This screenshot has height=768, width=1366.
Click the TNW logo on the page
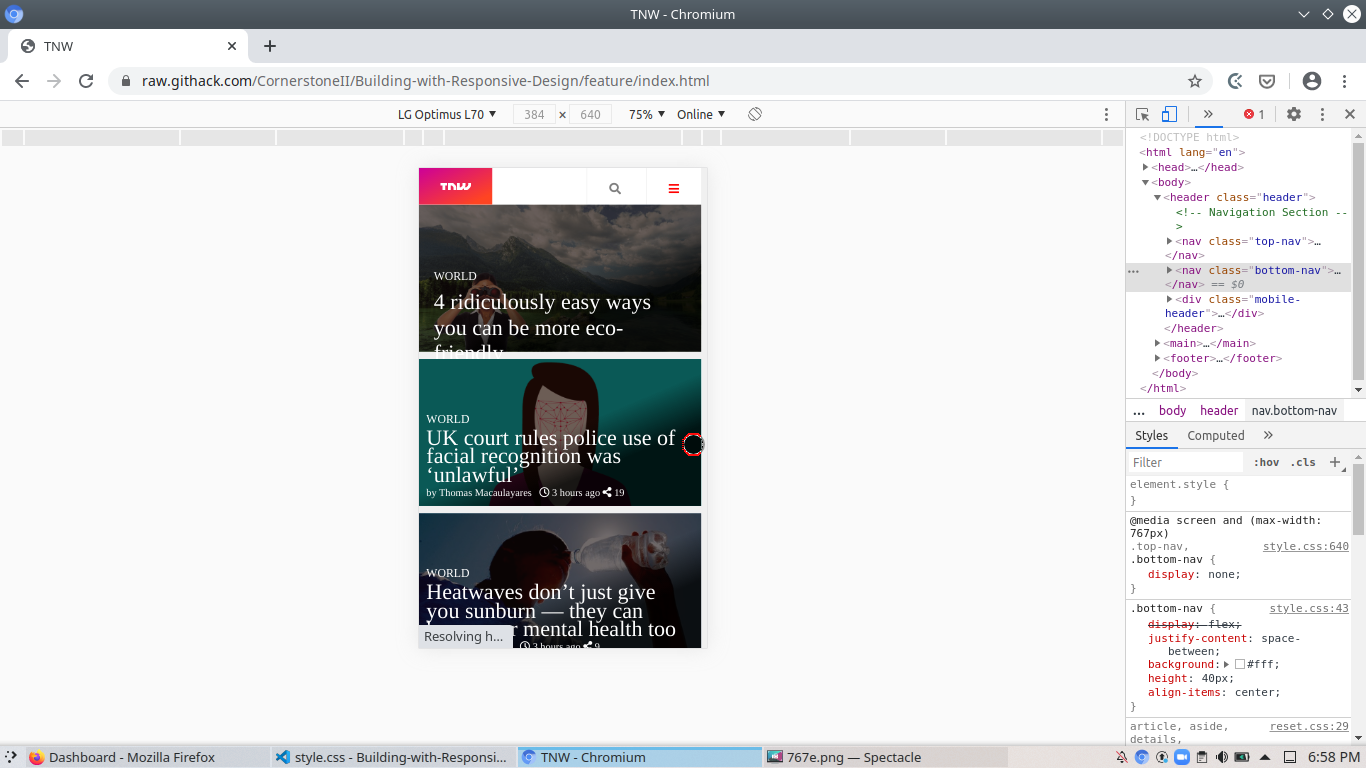pyautogui.click(x=455, y=187)
